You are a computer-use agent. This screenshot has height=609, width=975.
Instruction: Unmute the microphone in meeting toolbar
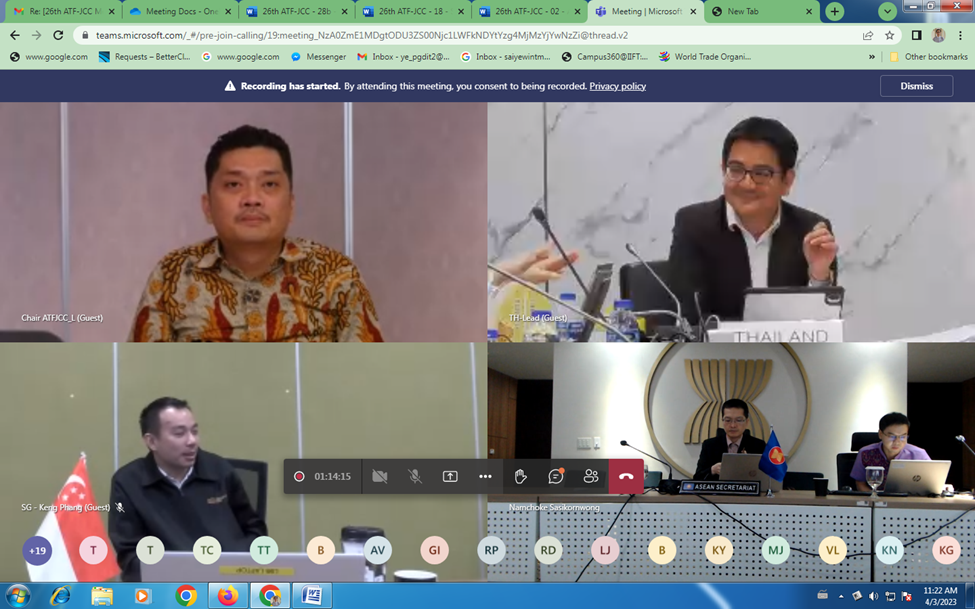(415, 477)
